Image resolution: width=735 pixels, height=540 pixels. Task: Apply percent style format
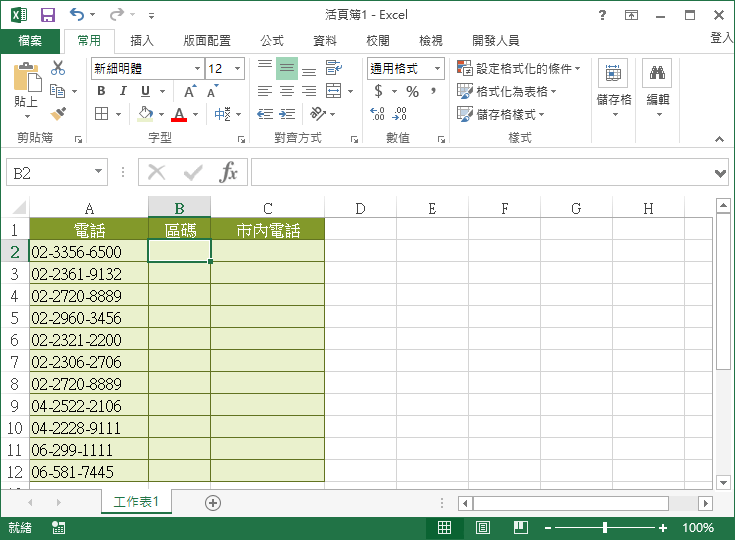(x=412, y=91)
